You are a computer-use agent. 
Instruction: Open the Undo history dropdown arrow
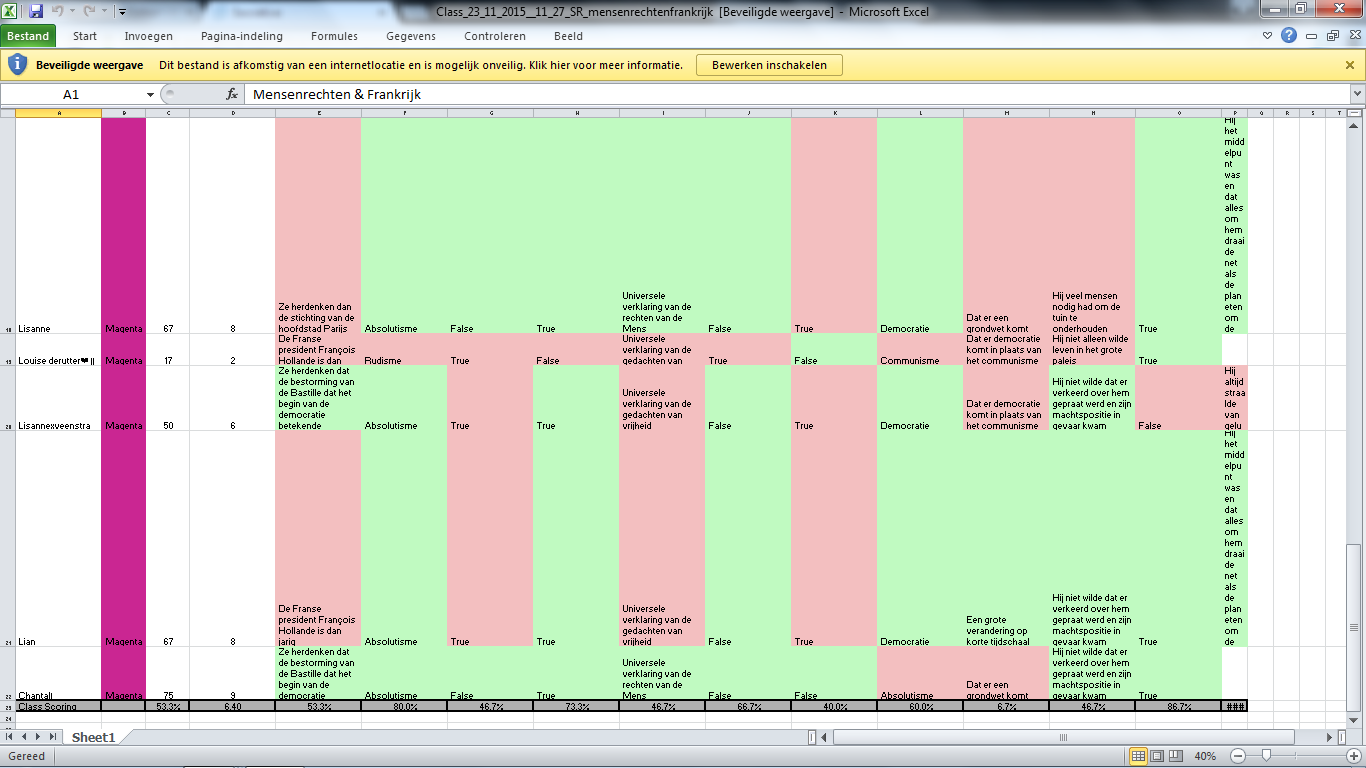(x=71, y=12)
